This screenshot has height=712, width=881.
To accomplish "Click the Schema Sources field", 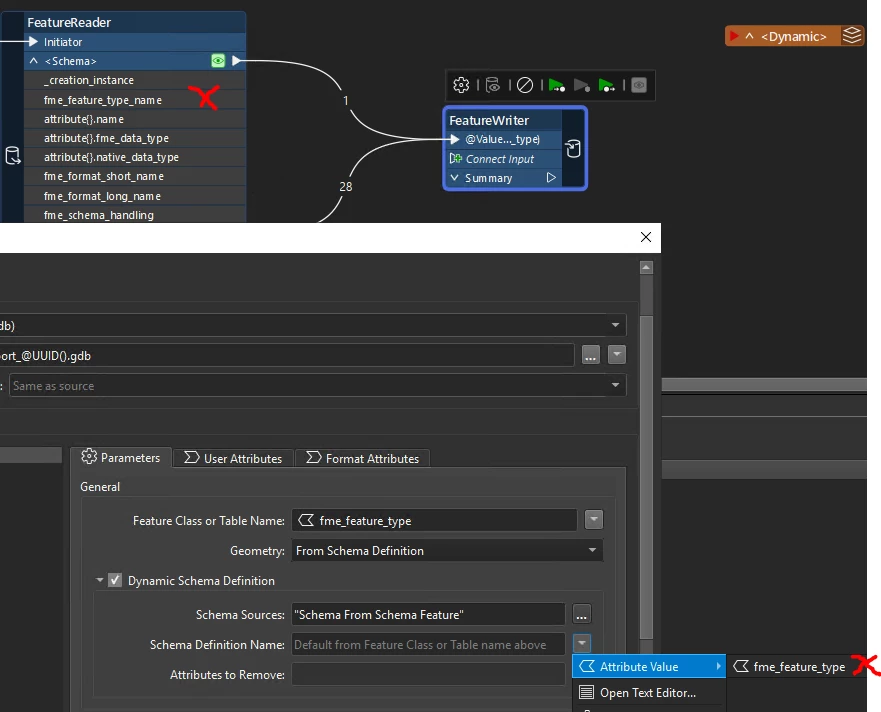I will point(428,614).
